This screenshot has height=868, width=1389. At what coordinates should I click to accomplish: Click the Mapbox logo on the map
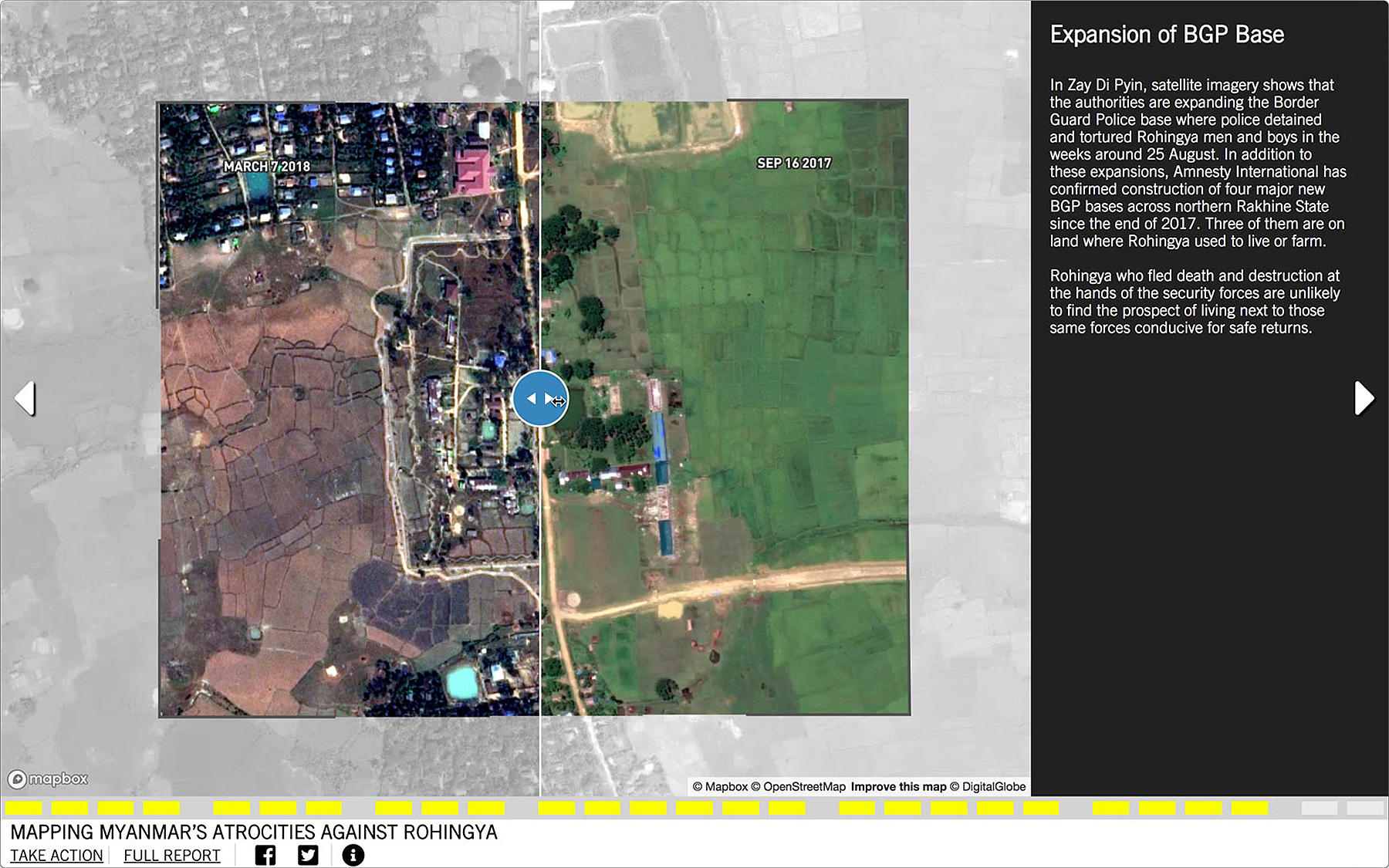coord(49,779)
